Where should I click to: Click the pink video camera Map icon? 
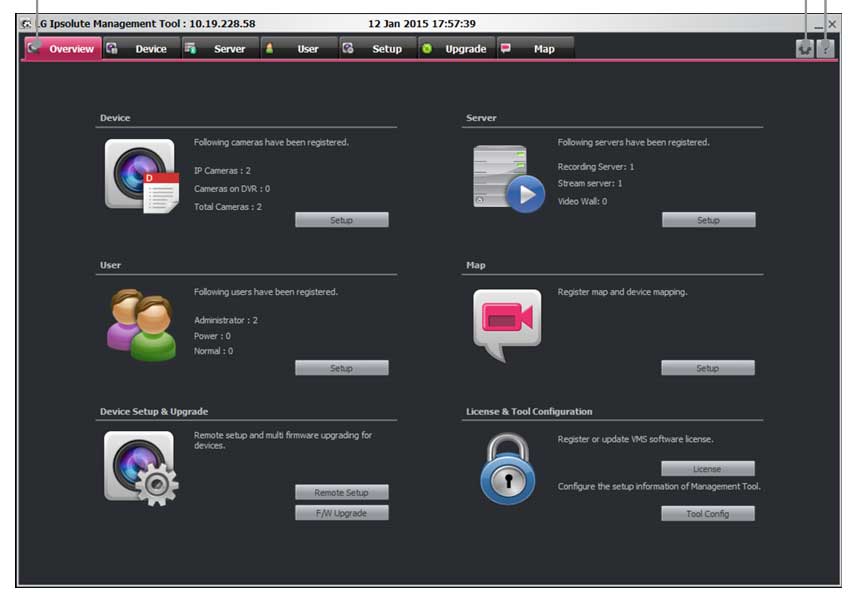pos(507,323)
